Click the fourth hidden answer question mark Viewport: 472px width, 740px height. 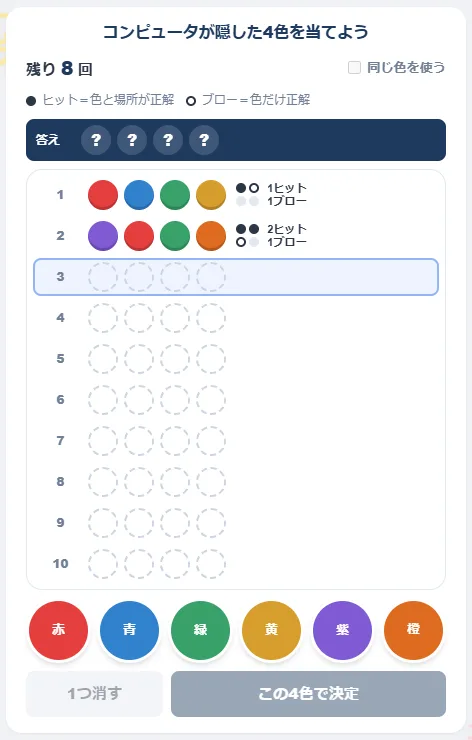pyautogui.click(x=204, y=140)
